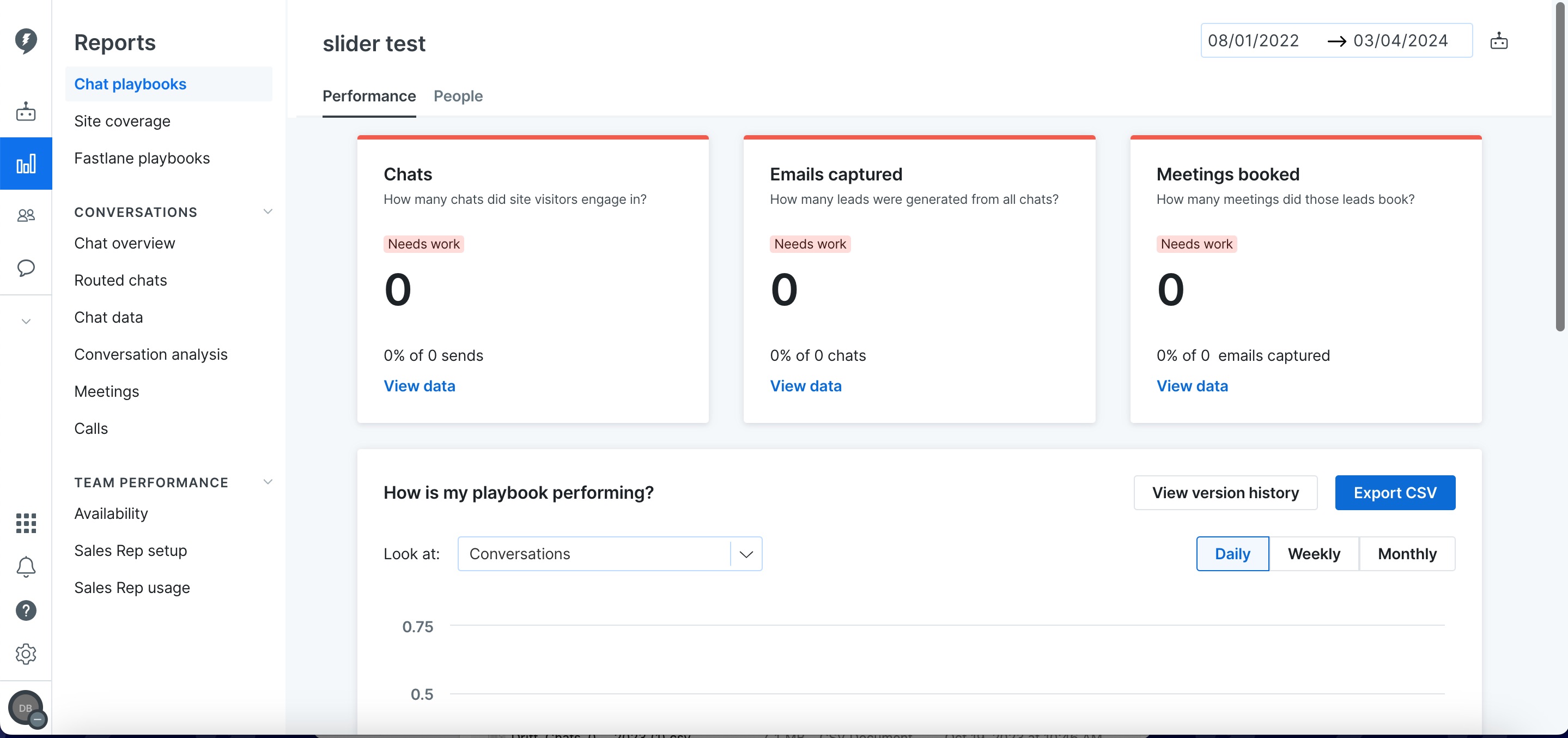Open the Look at Conversations dropdown
This screenshot has height=738, width=1568.
click(609, 554)
